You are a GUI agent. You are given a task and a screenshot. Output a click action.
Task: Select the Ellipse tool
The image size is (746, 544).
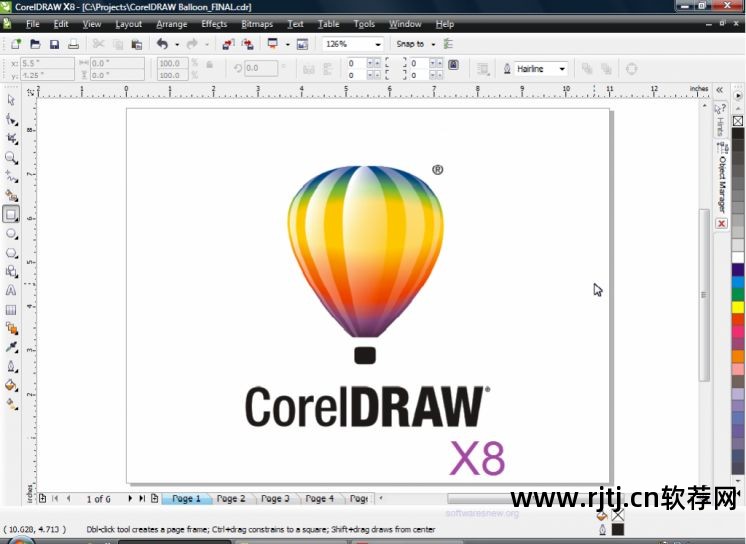point(11,233)
